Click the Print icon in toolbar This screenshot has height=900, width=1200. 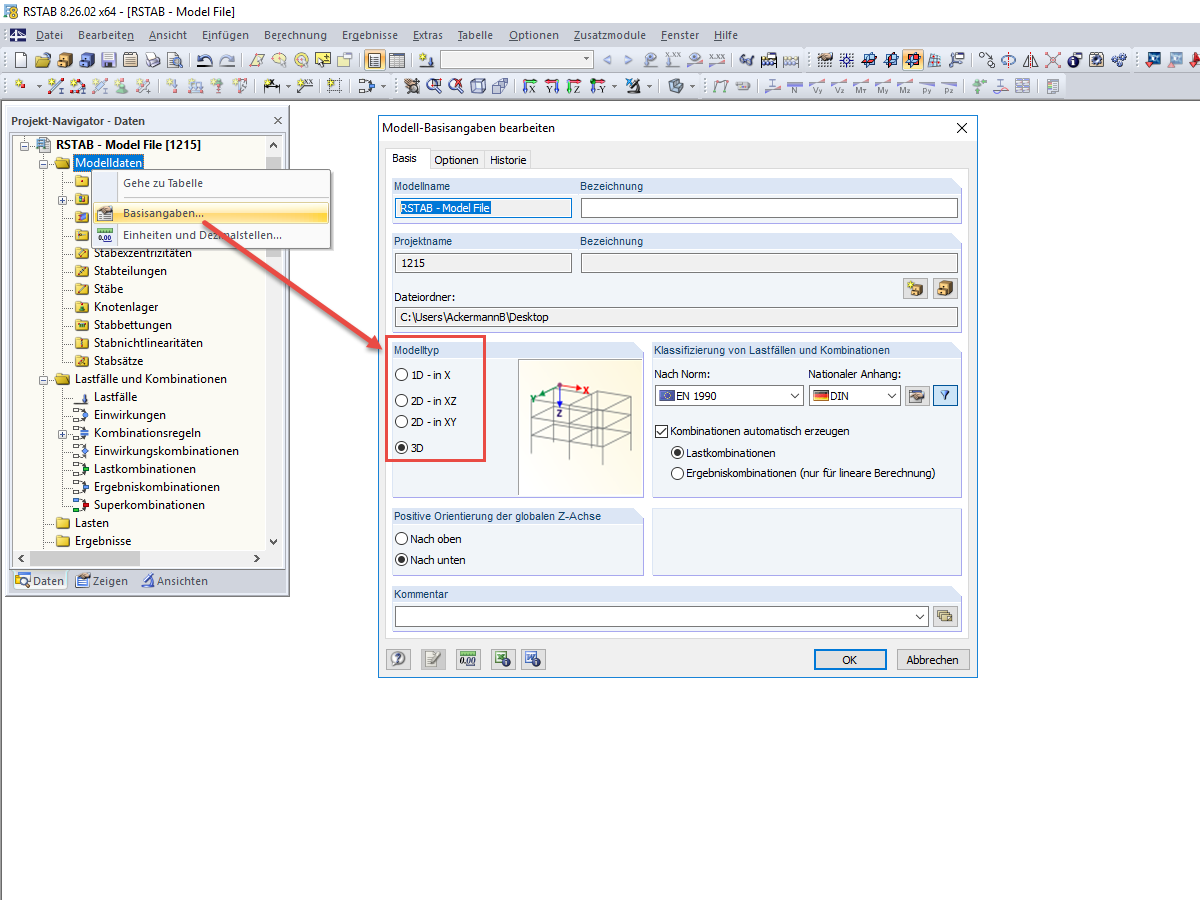point(152,60)
